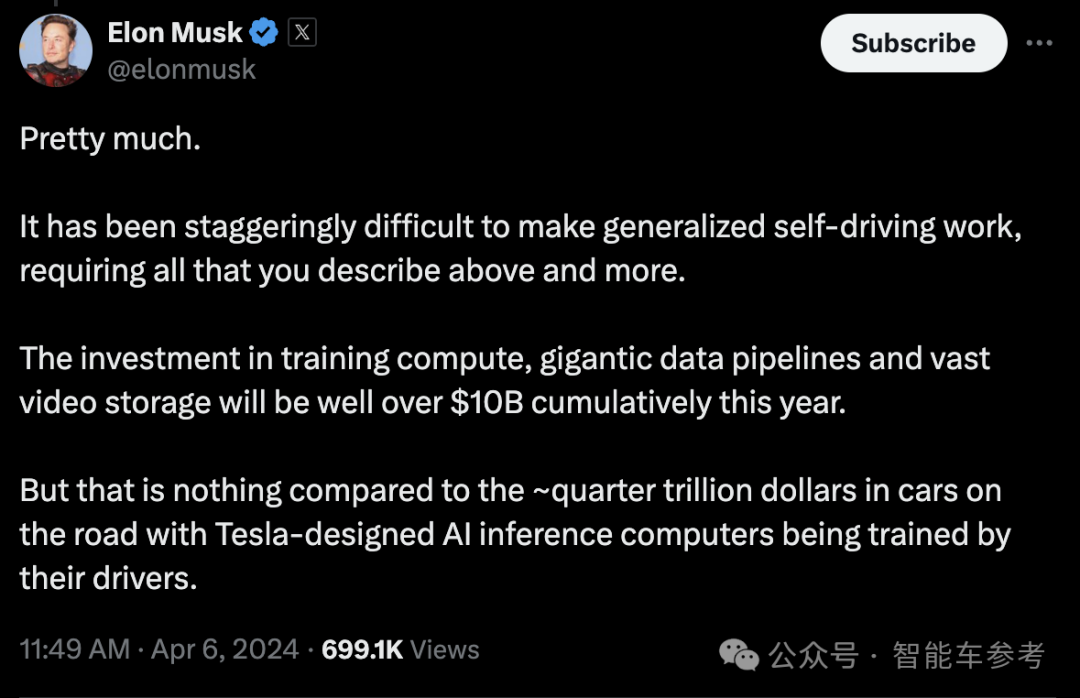Click the X affiliation badge icon

click(302, 33)
